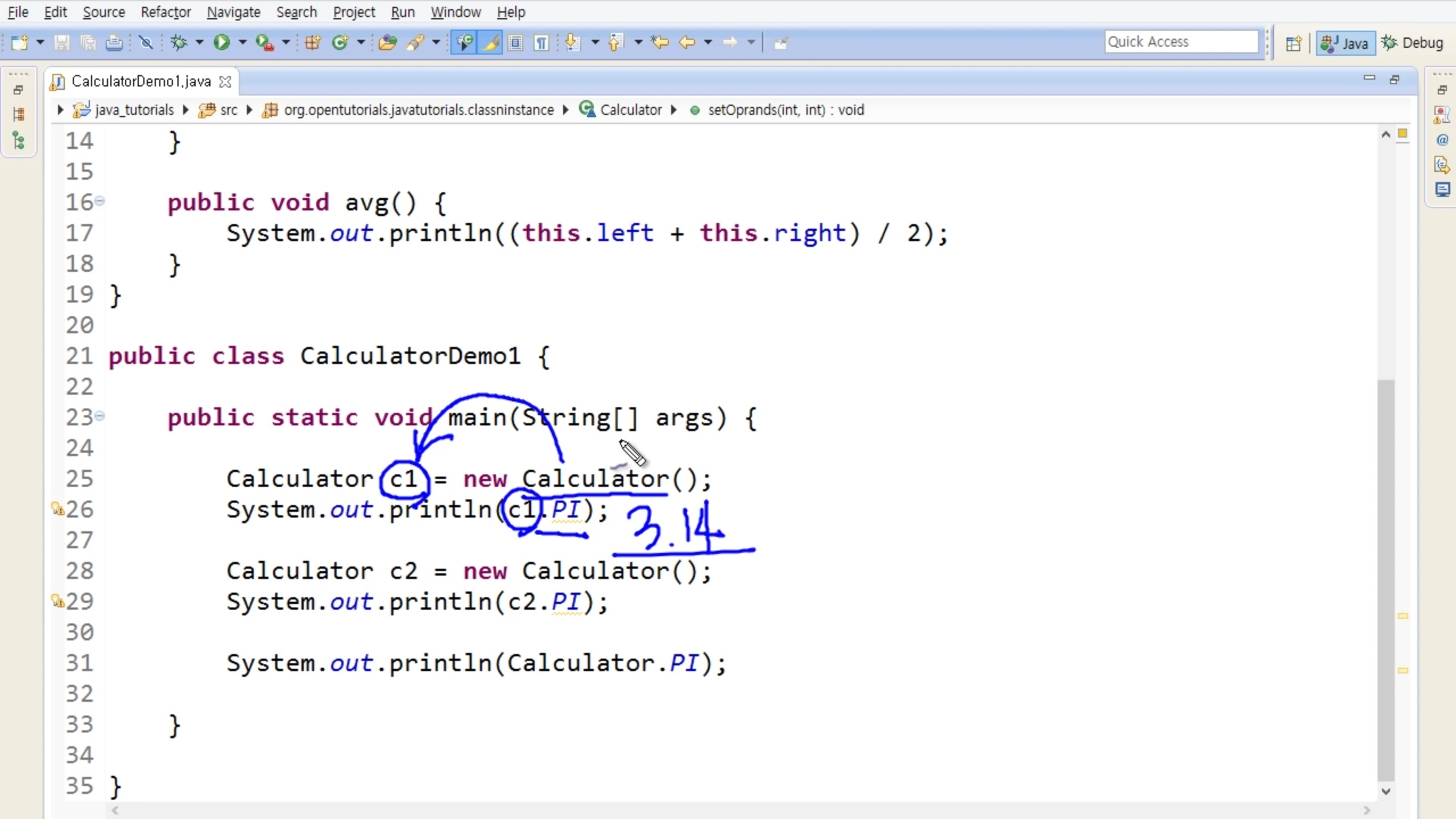Click the Pin Editor icon

tap(781, 43)
